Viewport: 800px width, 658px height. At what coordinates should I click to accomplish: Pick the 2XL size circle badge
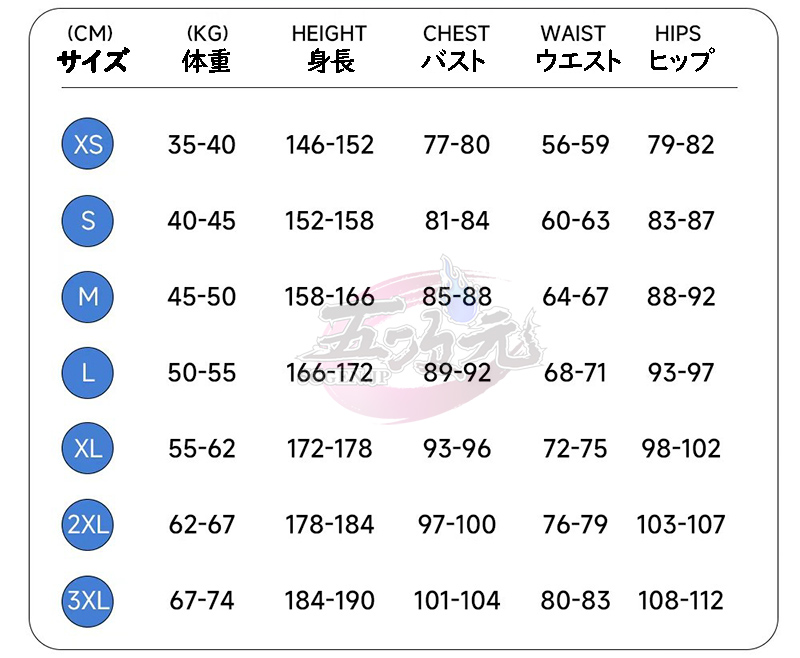point(88,524)
